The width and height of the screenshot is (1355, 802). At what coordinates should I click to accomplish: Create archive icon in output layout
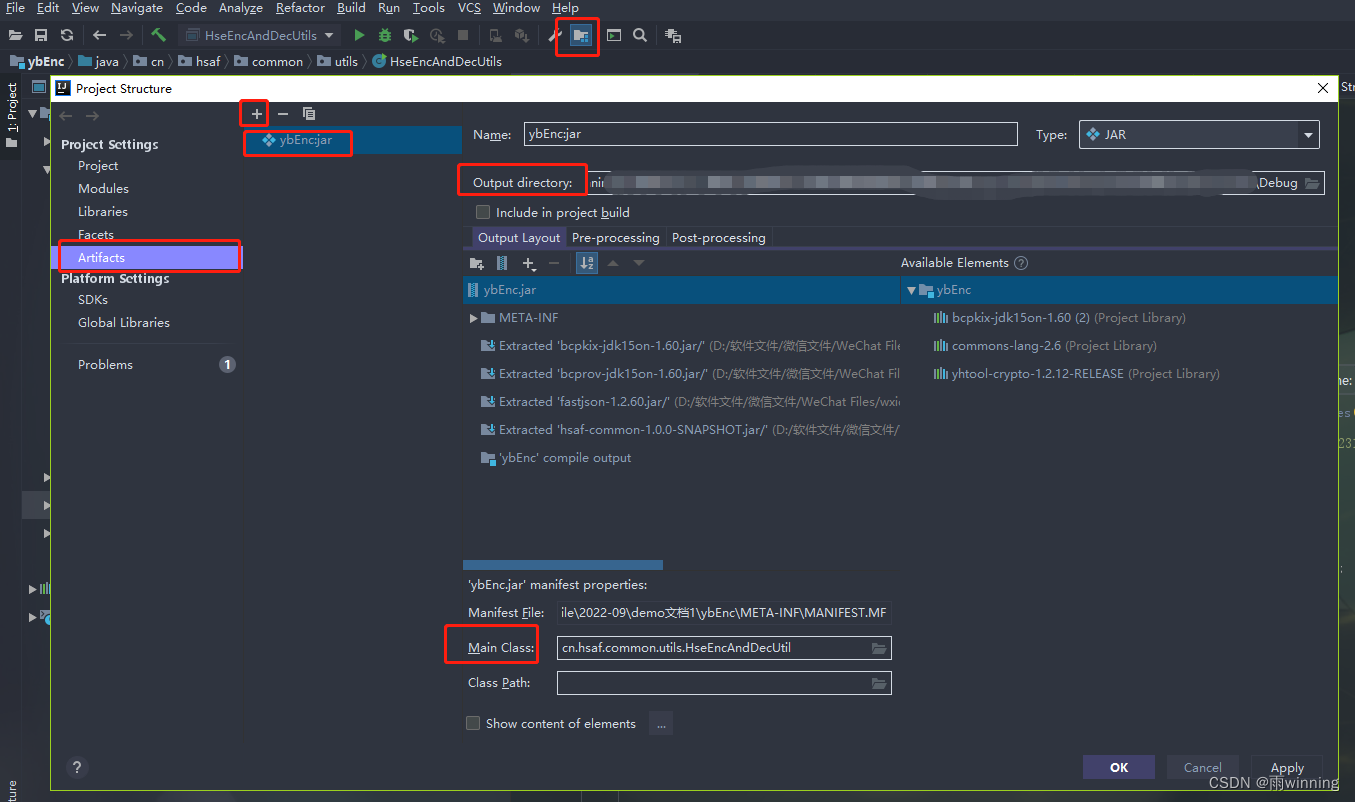502,263
